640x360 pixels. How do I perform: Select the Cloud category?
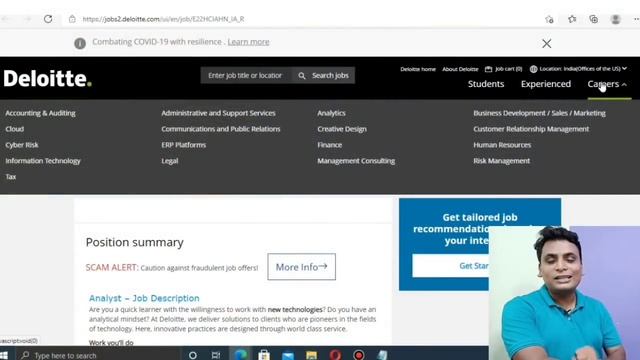pos(15,129)
